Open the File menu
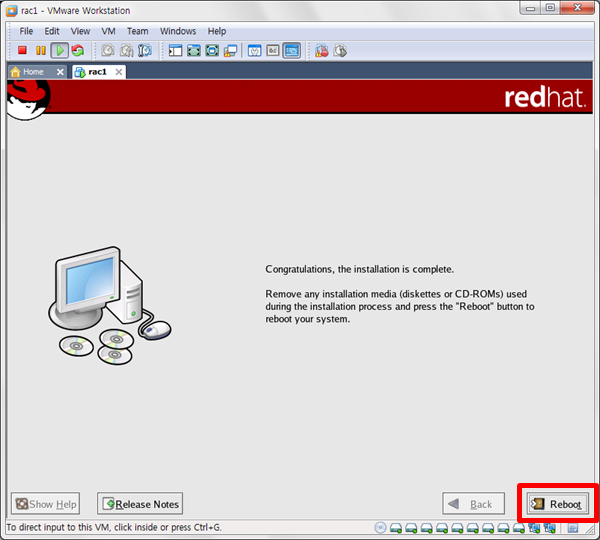Viewport: 600px width, 540px height. pos(26,31)
